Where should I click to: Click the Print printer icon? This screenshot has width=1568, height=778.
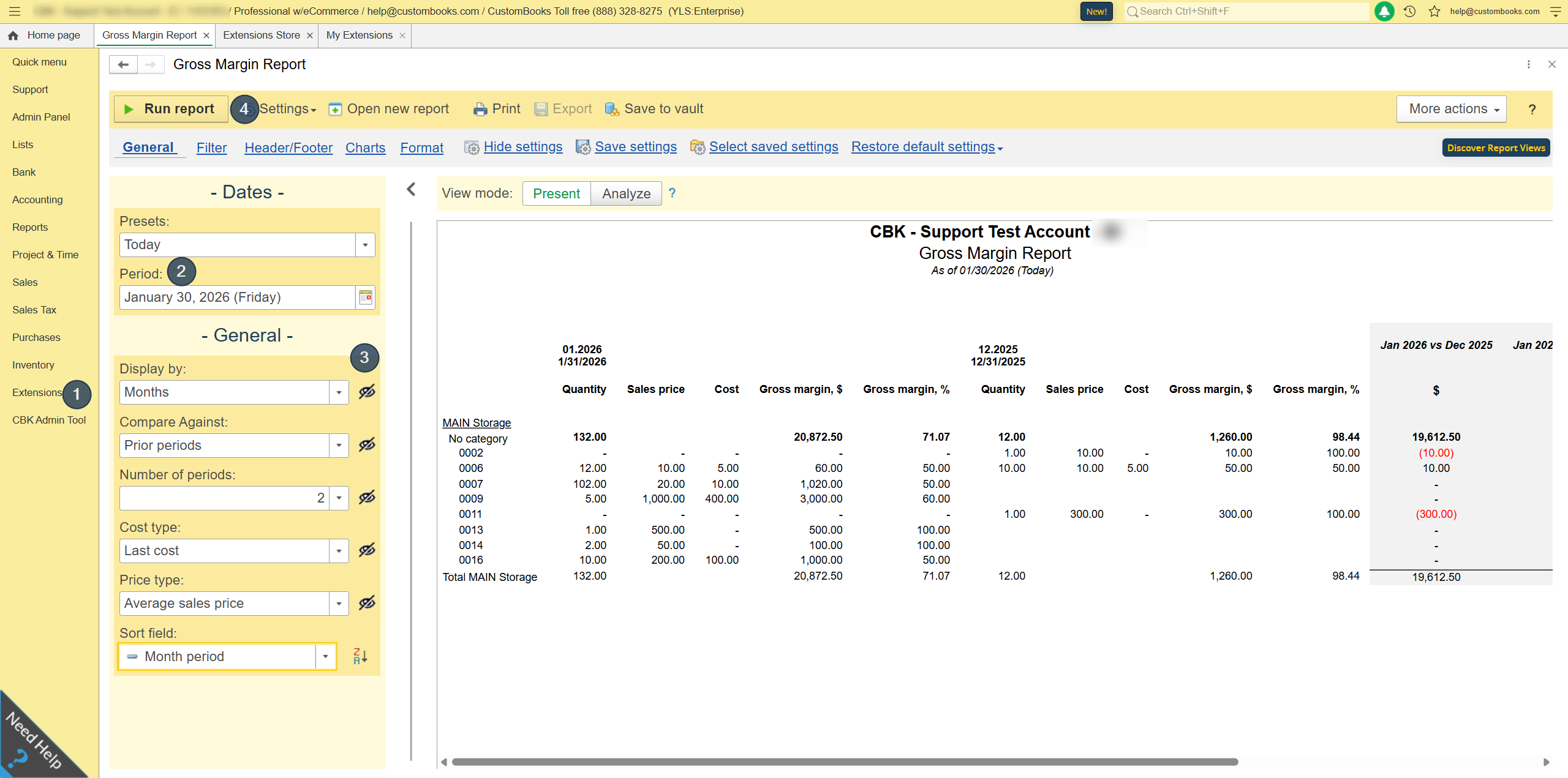point(480,109)
